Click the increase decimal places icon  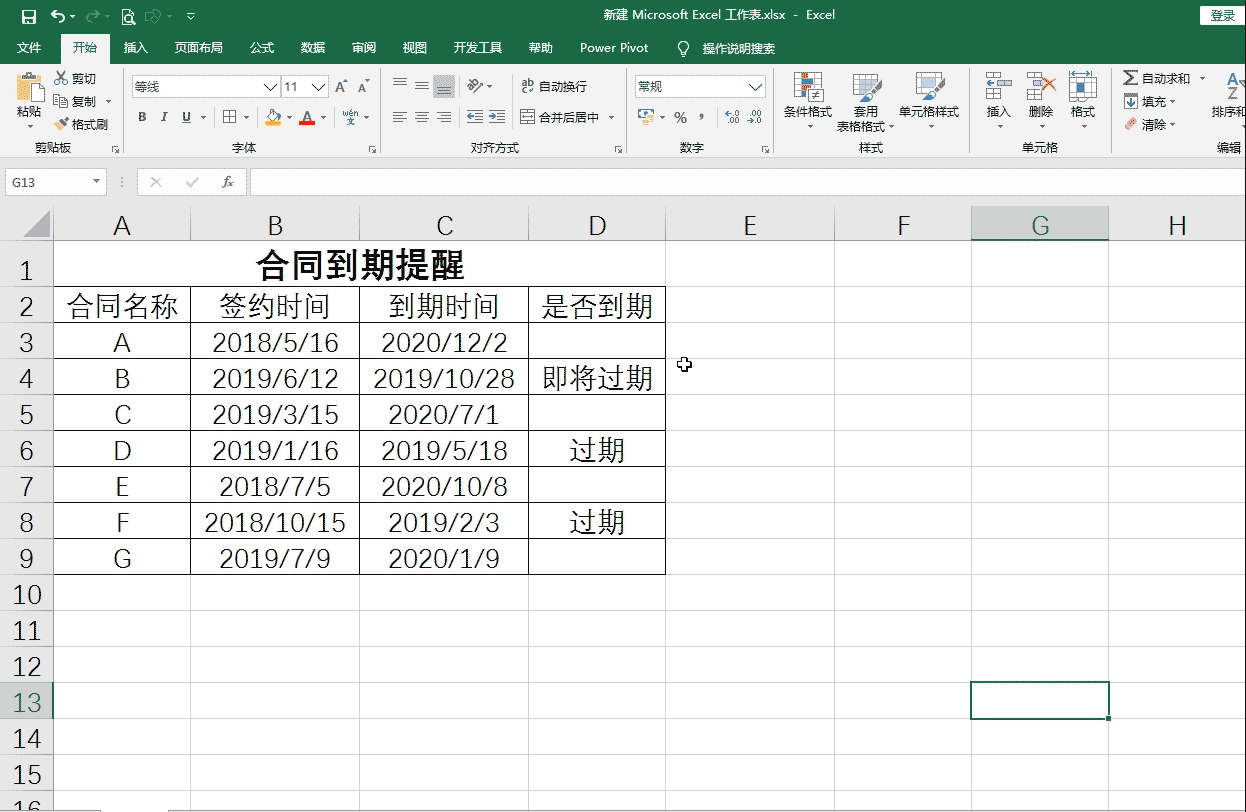click(732, 117)
